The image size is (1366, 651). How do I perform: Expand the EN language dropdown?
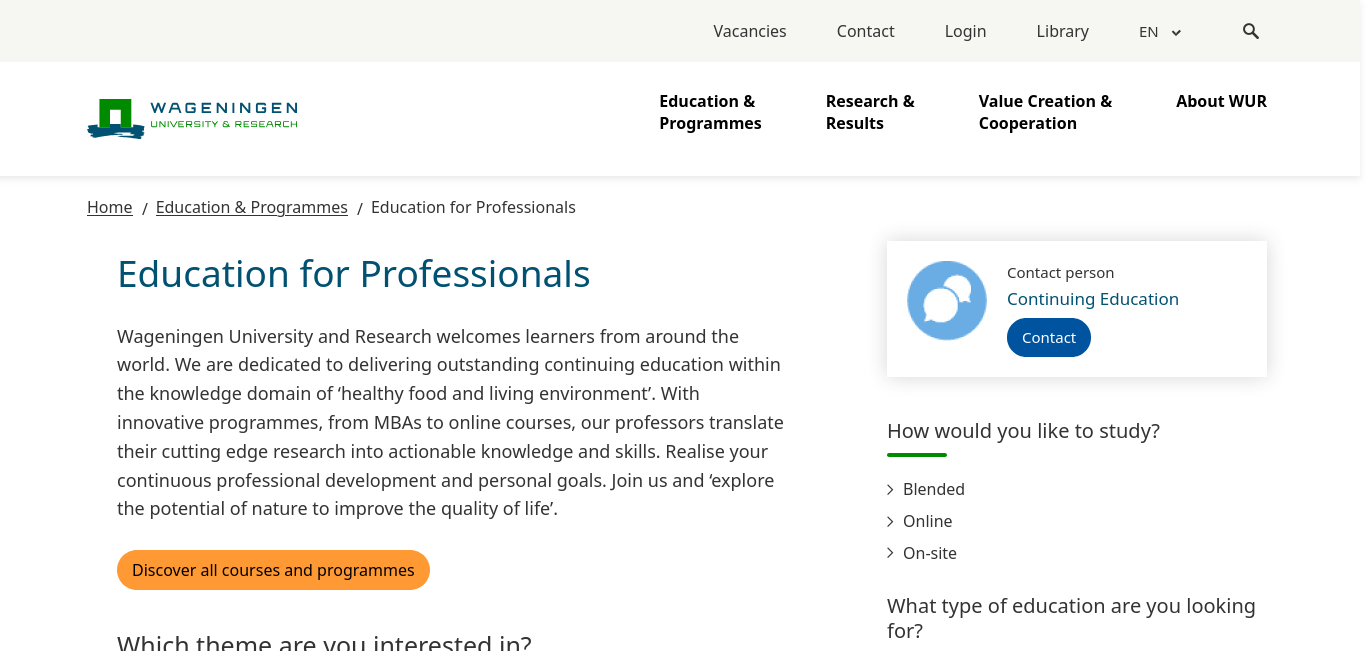pos(1160,32)
